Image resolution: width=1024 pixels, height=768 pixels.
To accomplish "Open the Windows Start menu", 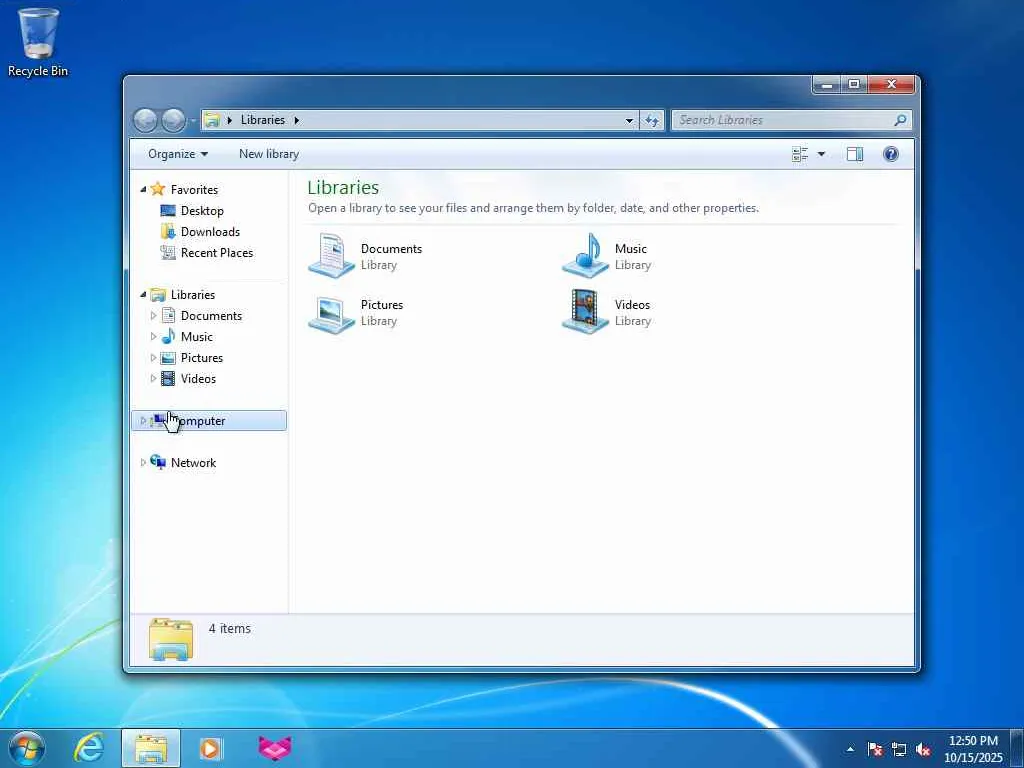I will click(x=27, y=748).
